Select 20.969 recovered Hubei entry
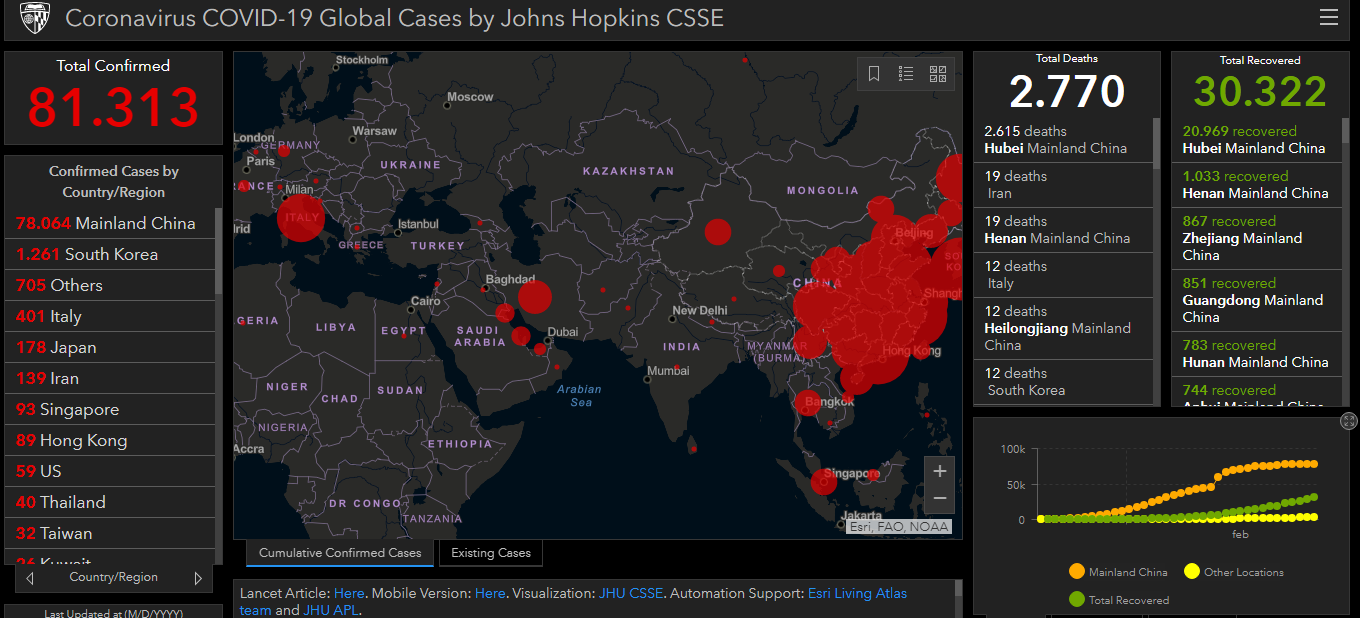This screenshot has width=1360, height=618. [x=1256, y=140]
